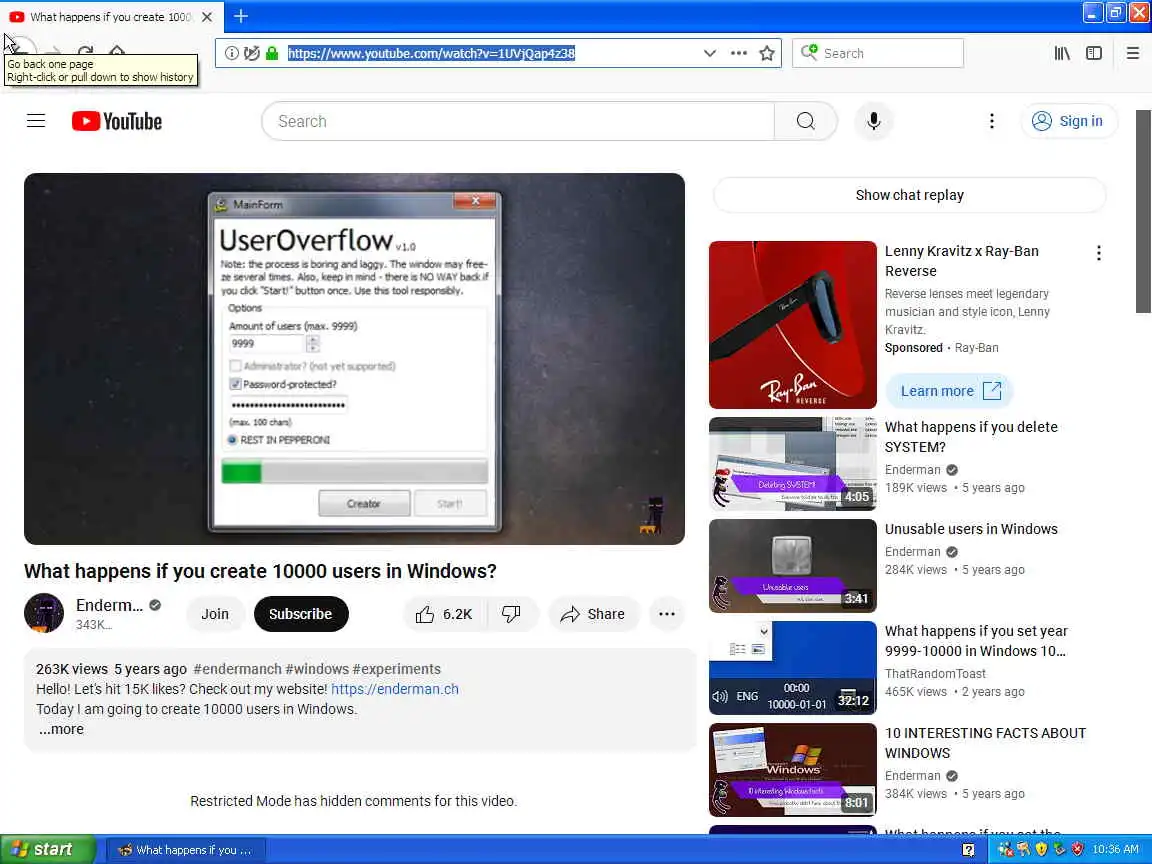Dislike the video with thumbs down
Image resolution: width=1152 pixels, height=864 pixels.
(511, 613)
